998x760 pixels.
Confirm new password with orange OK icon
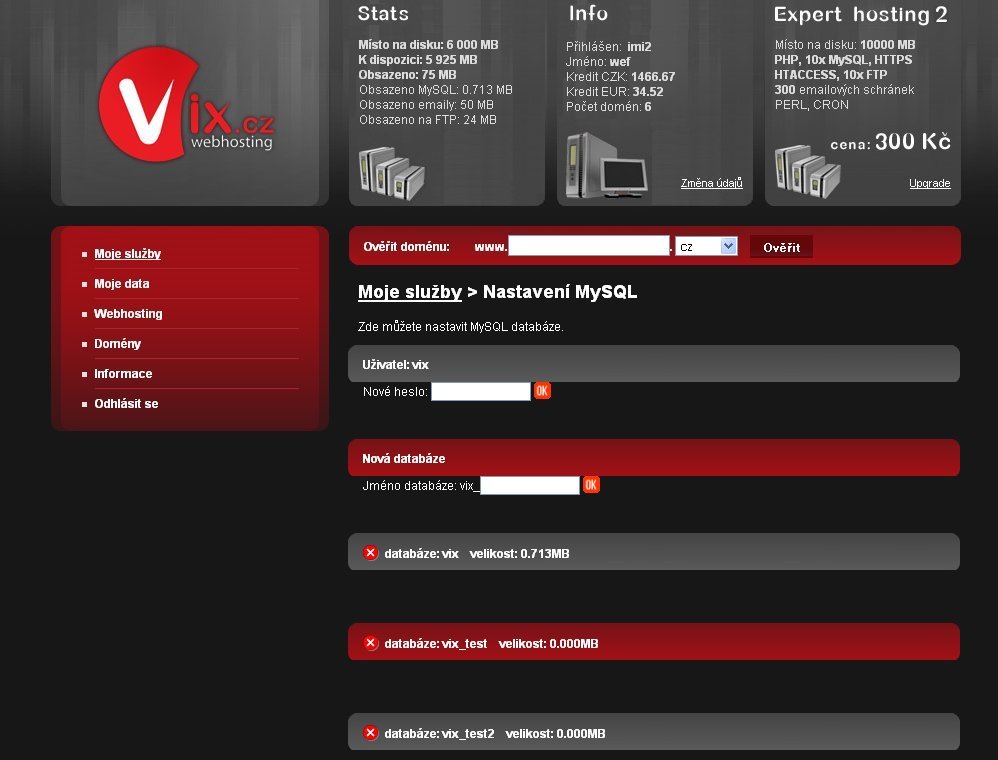click(542, 391)
